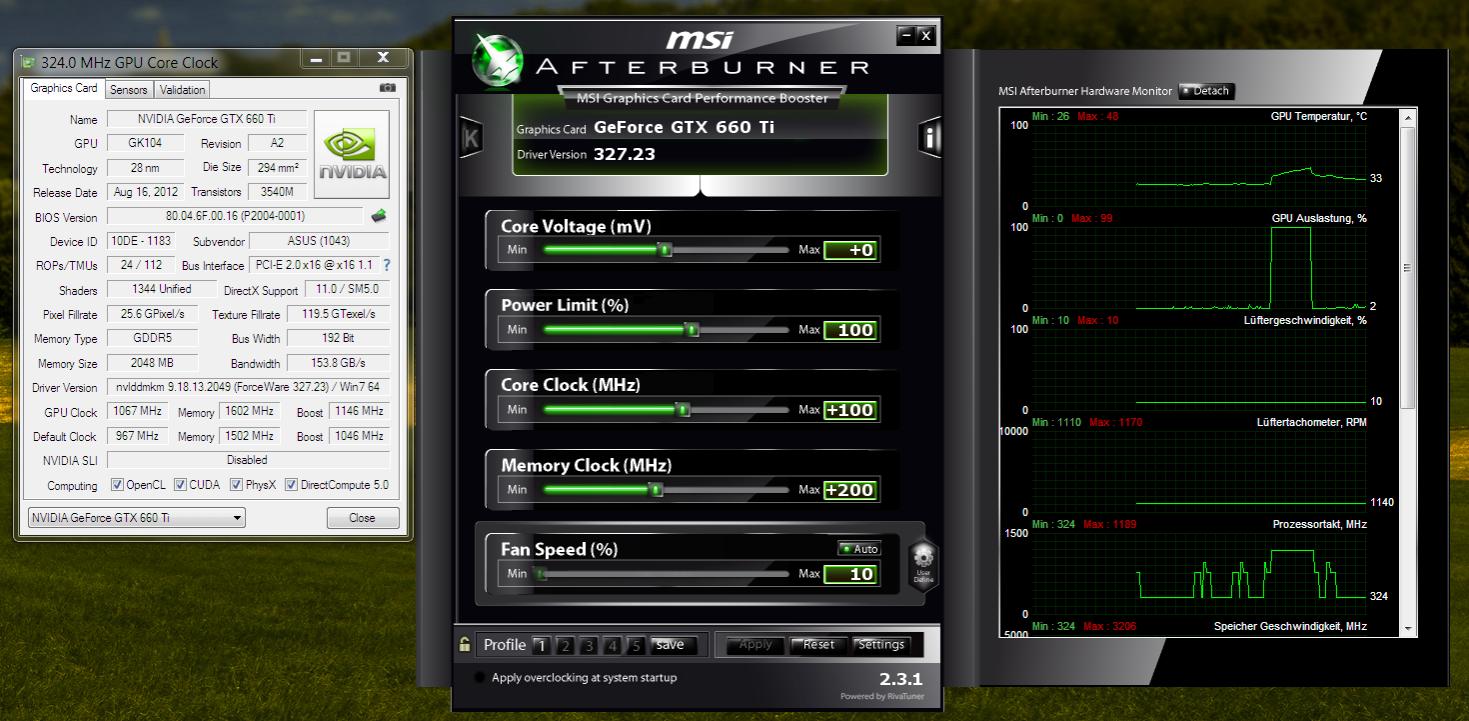Click the Shaders 1344 Unified field
The height and width of the screenshot is (721, 1469).
click(162, 289)
